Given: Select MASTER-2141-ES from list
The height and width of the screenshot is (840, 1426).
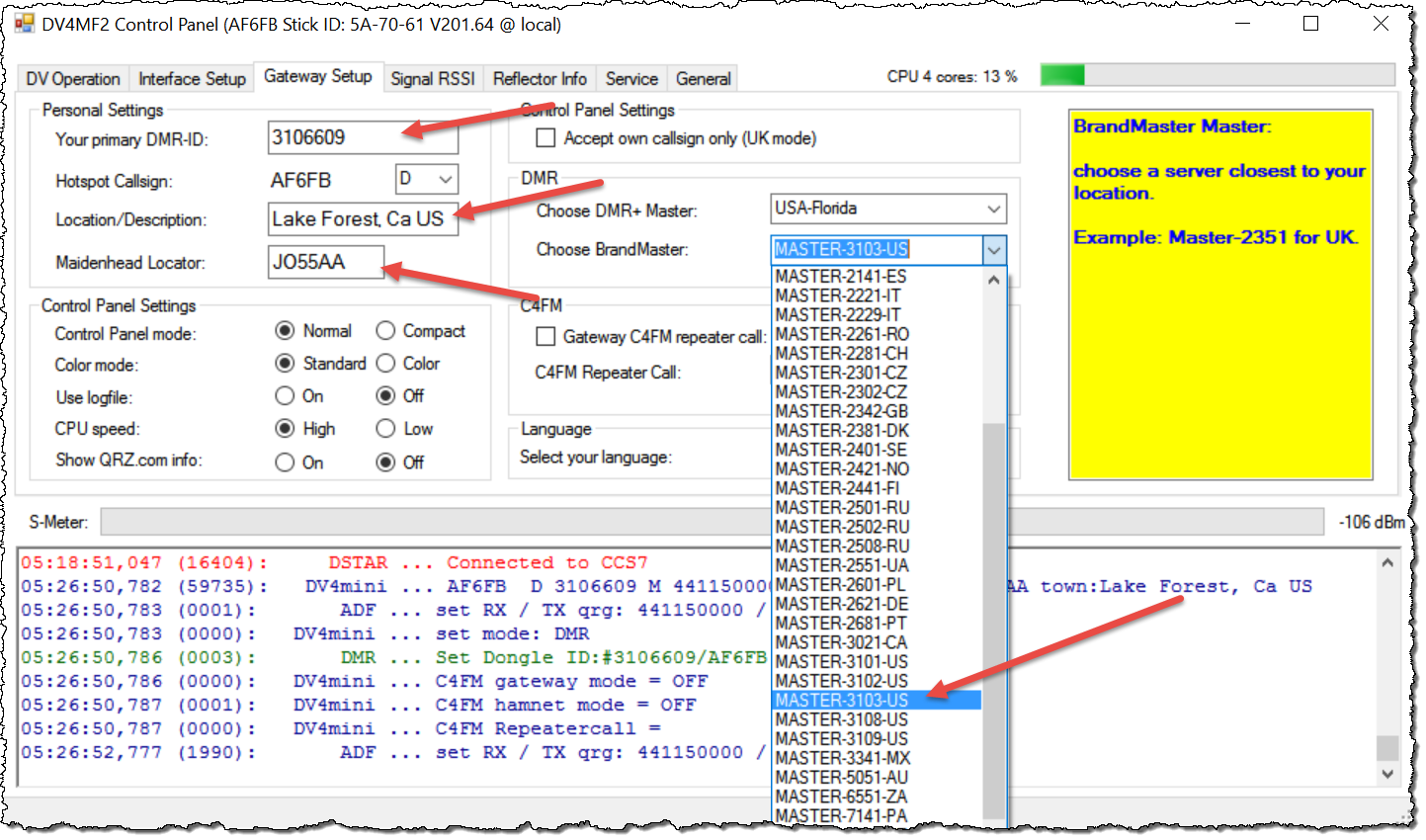Looking at the screenshot, I should pyautogui.click(x=877, y=276).
